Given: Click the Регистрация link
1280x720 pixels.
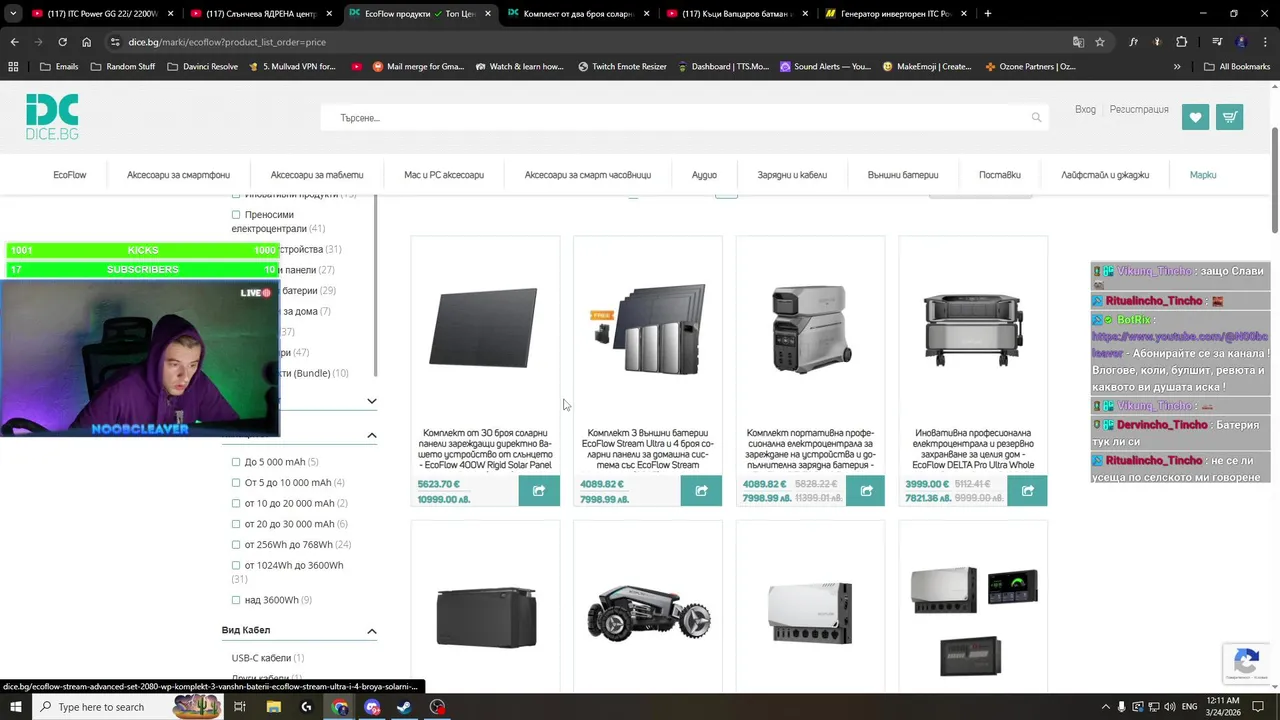Looking at the screenshot, I should 1139,110.
